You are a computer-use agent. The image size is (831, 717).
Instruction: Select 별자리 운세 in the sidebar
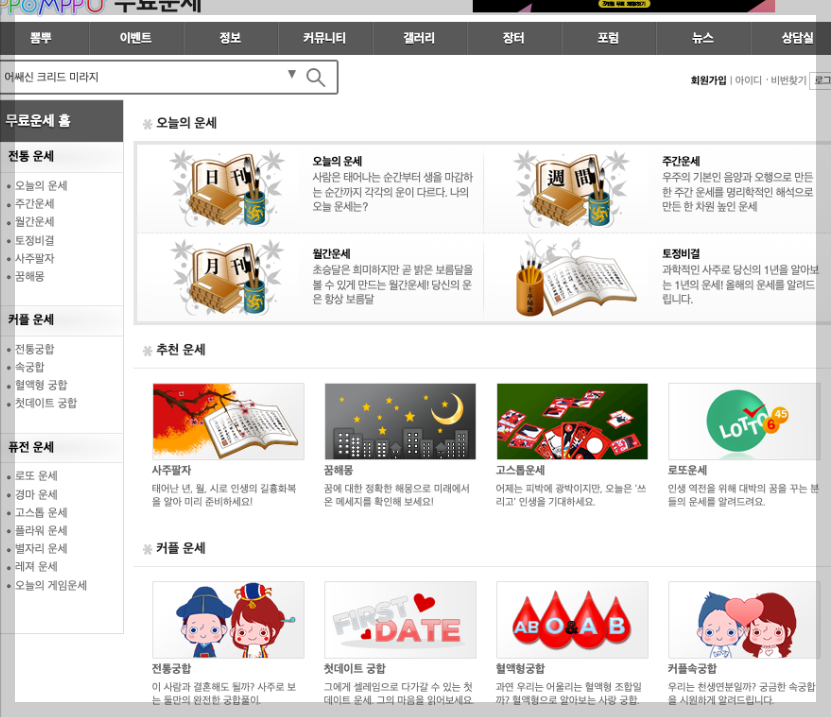(41, 548)
